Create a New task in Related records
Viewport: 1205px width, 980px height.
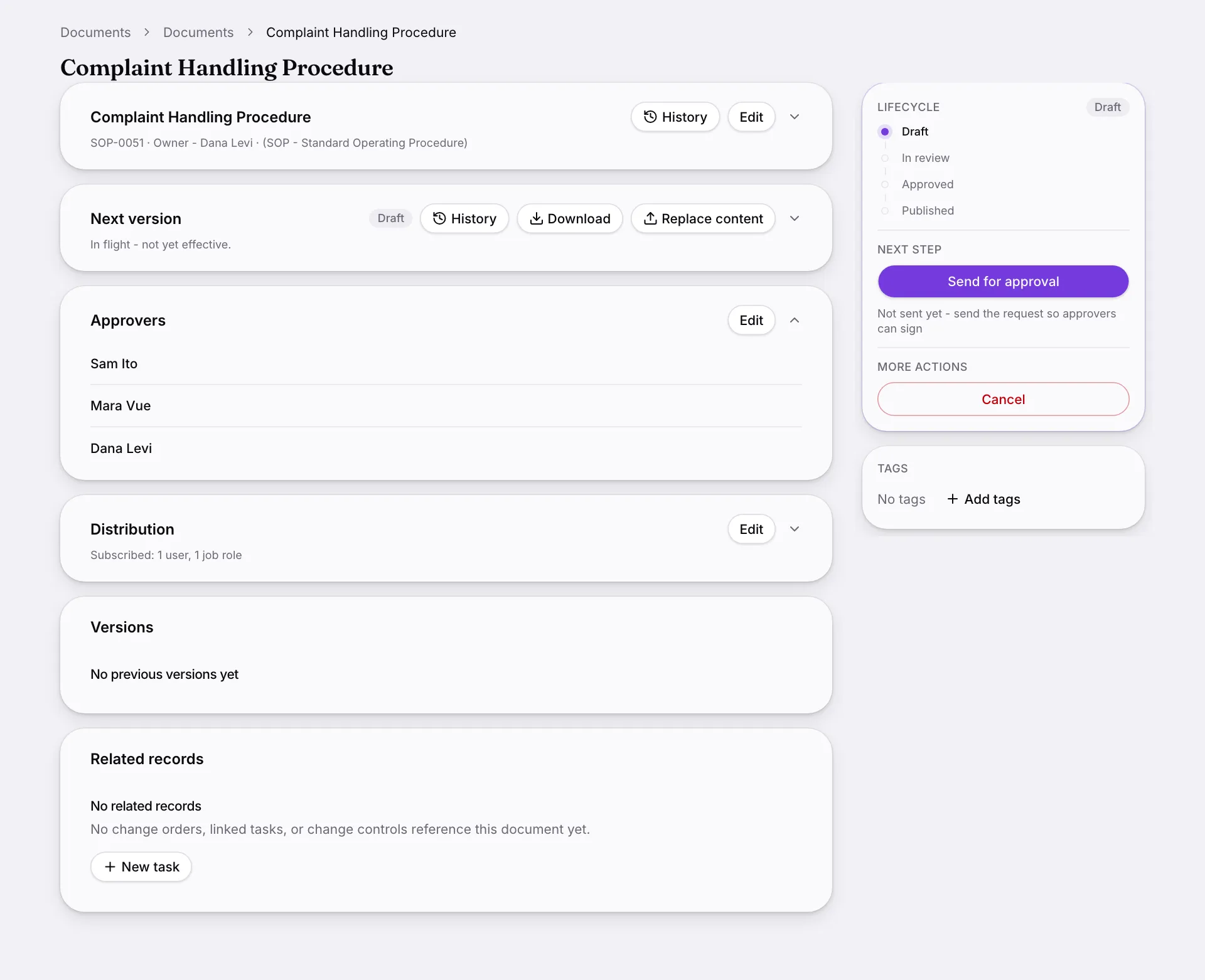click(141, 866)
